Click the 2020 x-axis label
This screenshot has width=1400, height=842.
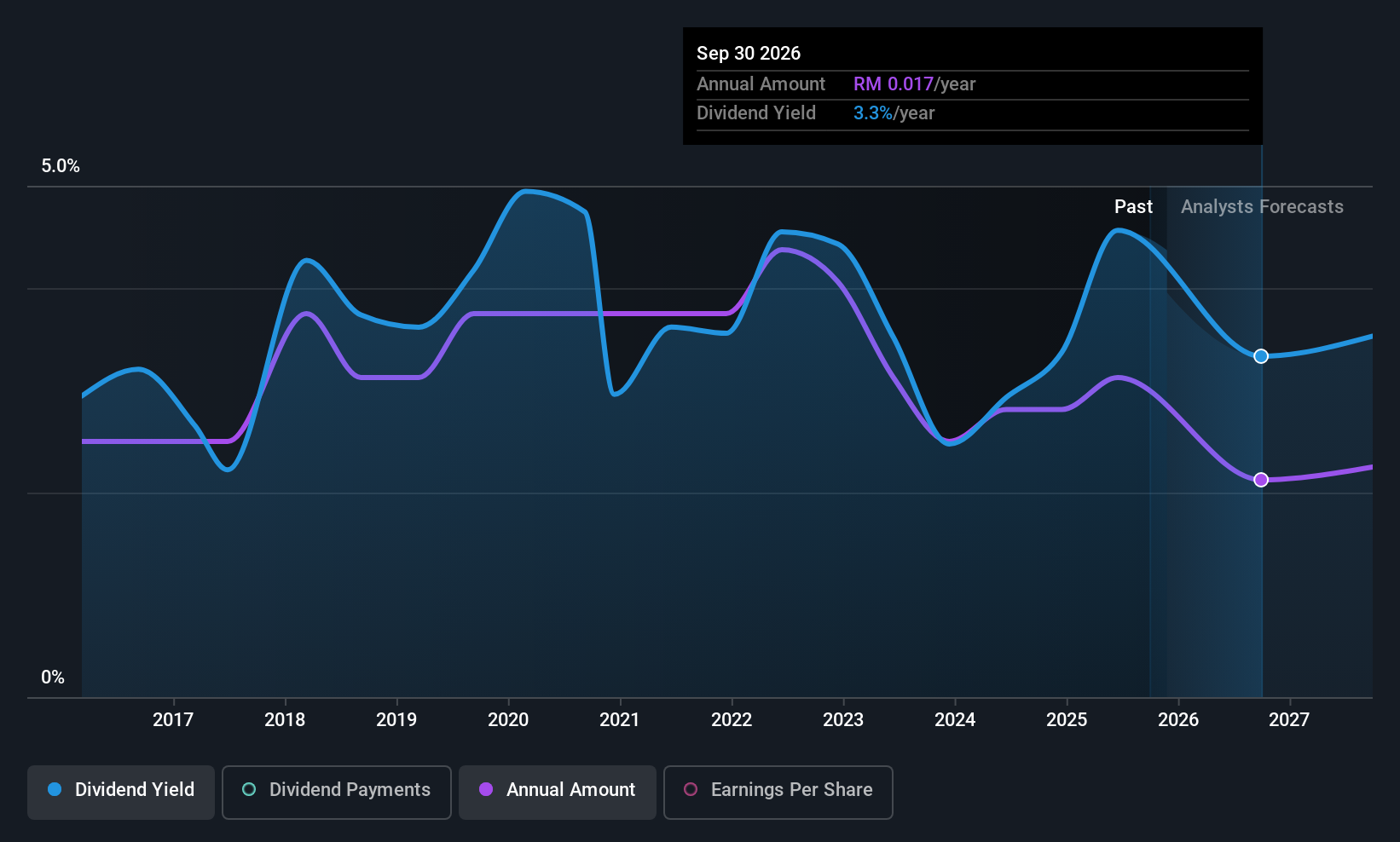click(x=508, y=720)
